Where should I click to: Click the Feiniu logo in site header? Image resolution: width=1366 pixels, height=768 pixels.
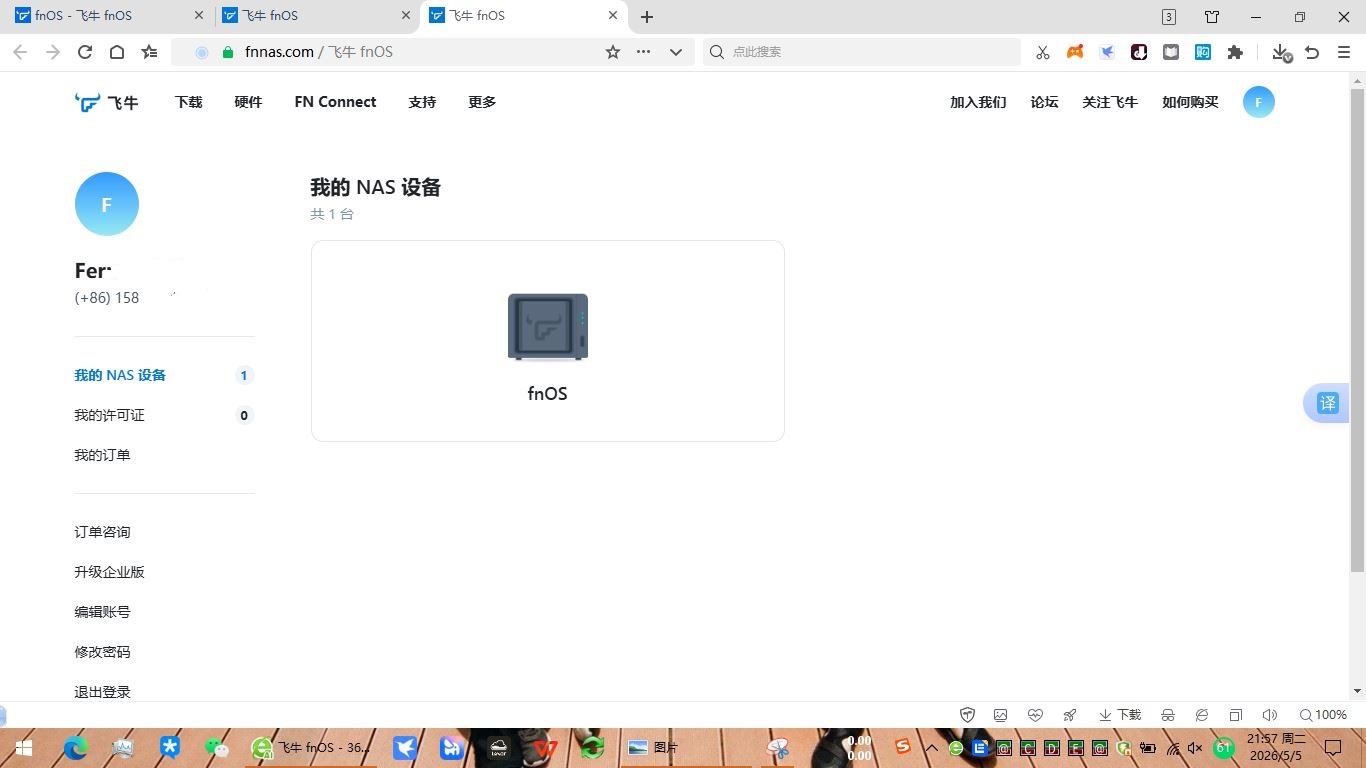[x=107, y=102]
